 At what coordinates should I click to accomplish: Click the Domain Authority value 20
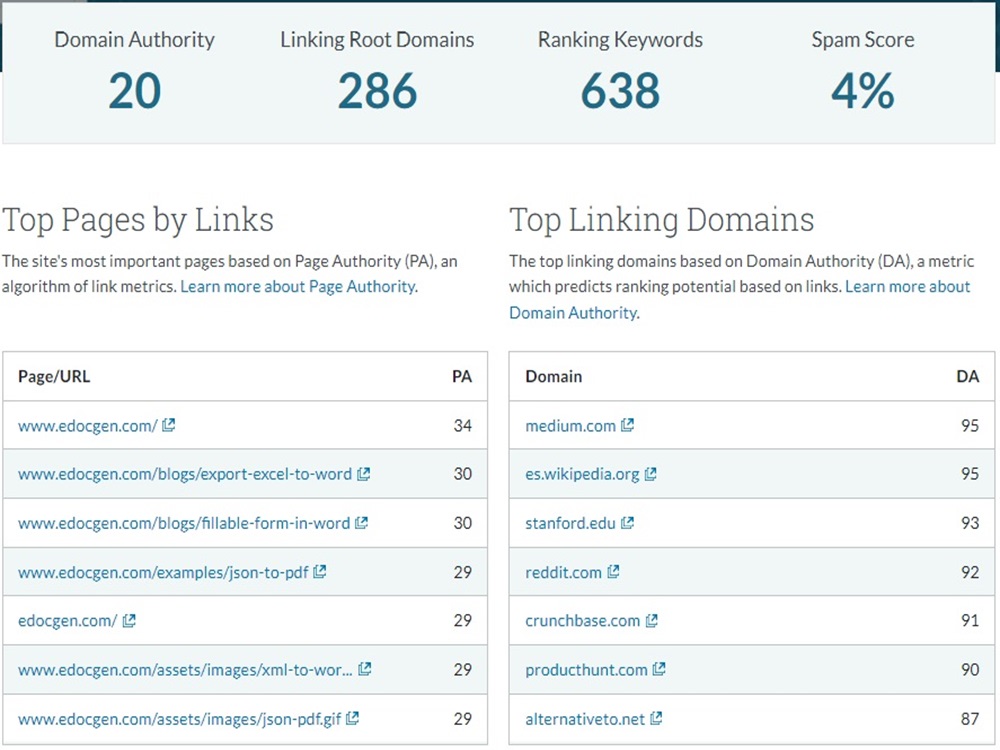pos(135,91)
